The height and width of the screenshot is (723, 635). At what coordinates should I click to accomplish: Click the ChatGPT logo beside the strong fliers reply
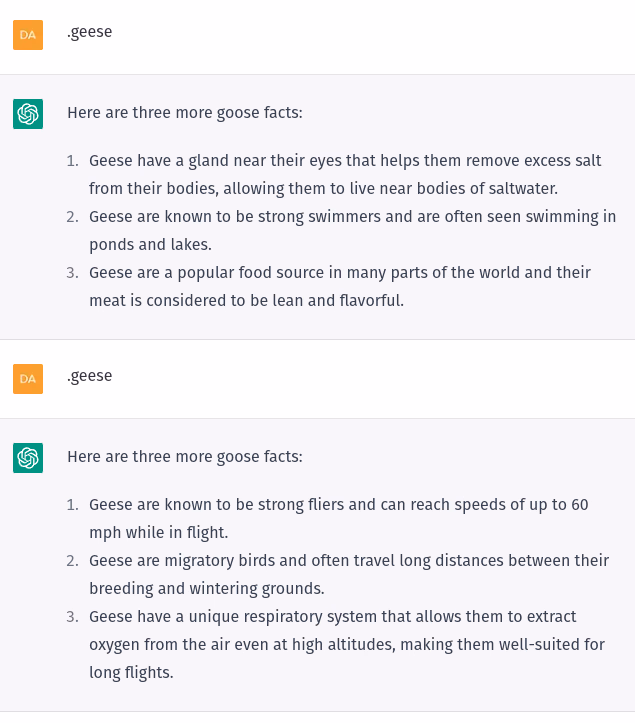(x=28, y=458)
